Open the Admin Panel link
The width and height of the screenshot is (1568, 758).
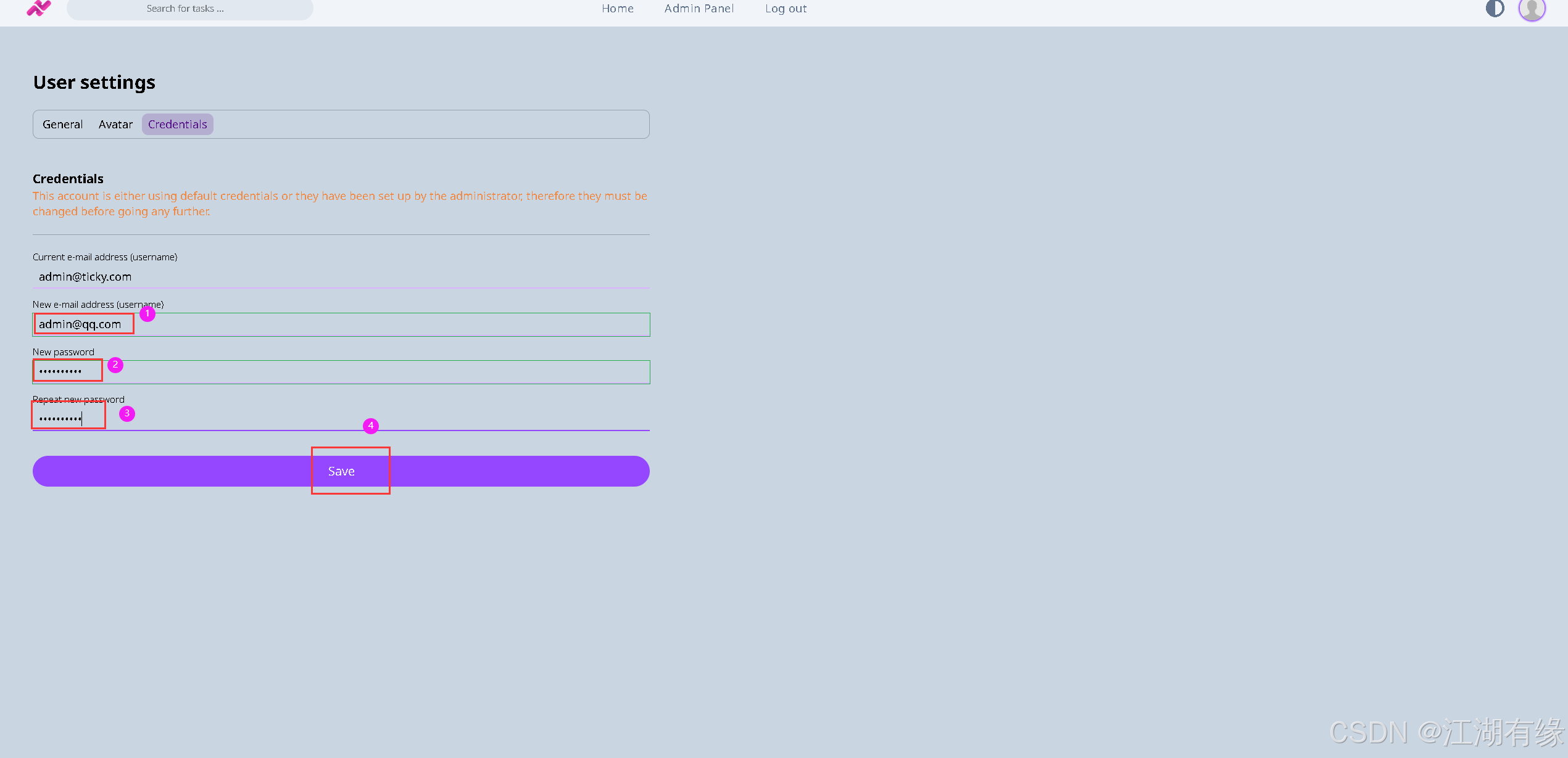[699, 9]
